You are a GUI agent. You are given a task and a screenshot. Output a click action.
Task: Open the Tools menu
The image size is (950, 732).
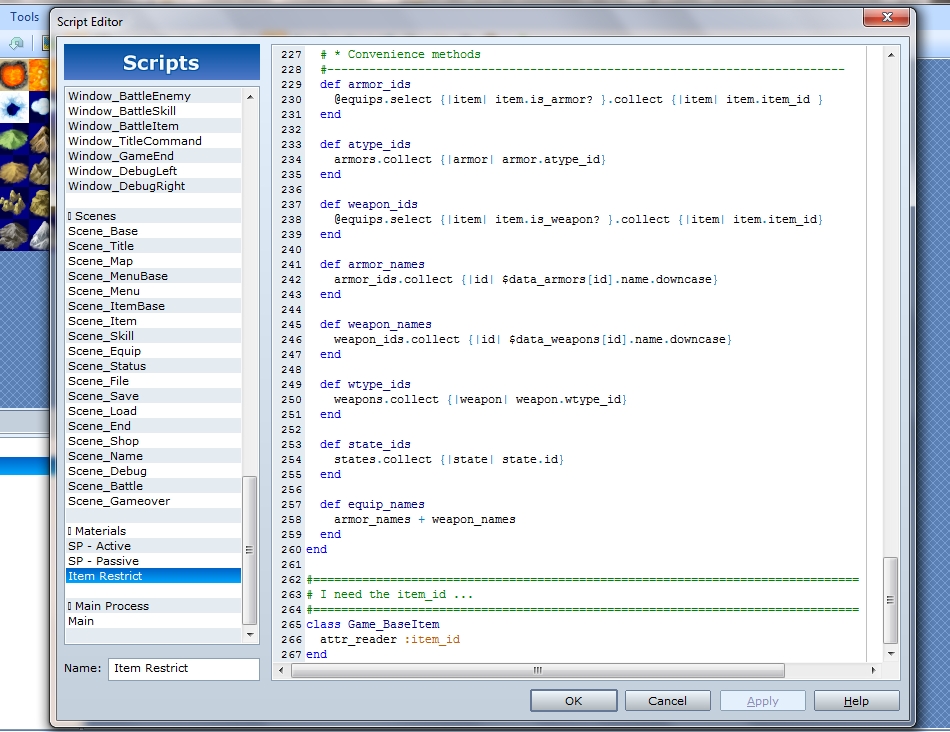pyautogui.click(x=24, y=16)
